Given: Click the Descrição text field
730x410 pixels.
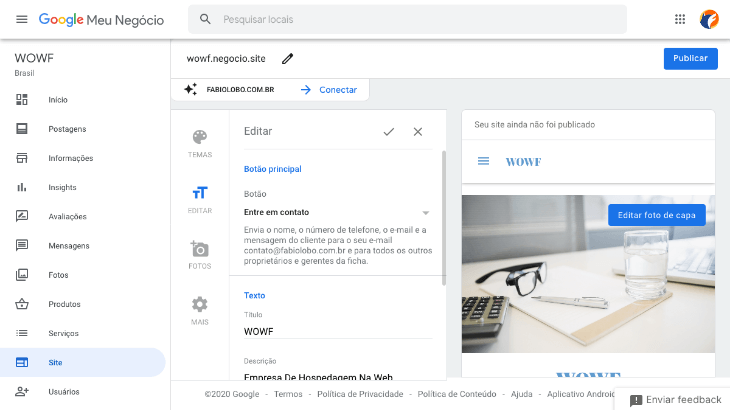Looking at the screenshot, I should [x=338, y=376].
